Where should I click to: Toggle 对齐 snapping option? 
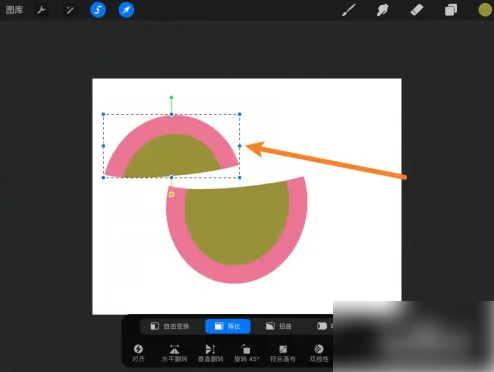point(138,353)
